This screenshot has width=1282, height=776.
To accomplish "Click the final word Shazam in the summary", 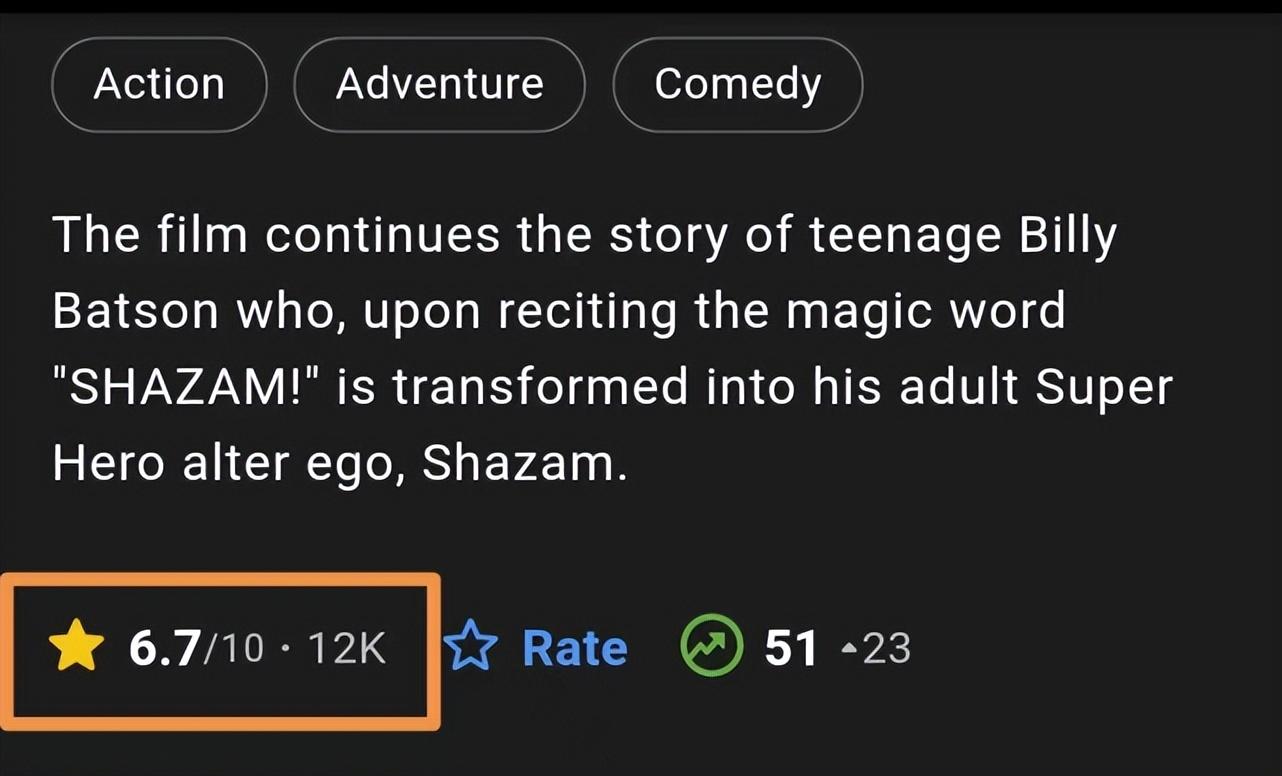I will click(x=524, y=462).
